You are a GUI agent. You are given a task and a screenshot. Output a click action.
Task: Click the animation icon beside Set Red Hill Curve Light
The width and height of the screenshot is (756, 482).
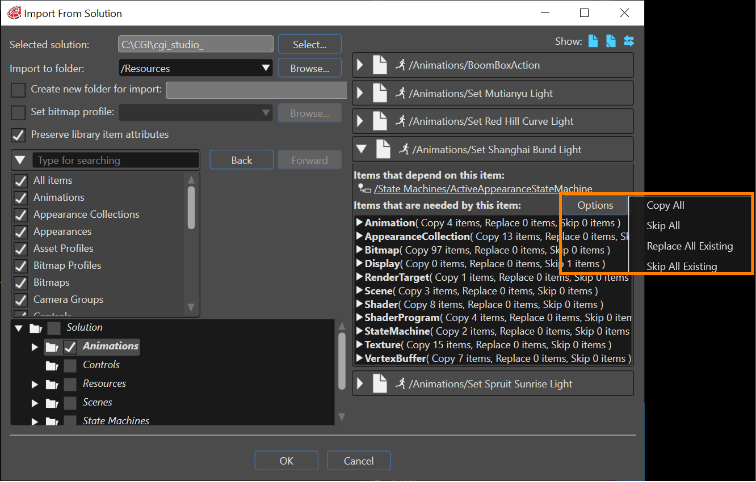click(400, 120)
